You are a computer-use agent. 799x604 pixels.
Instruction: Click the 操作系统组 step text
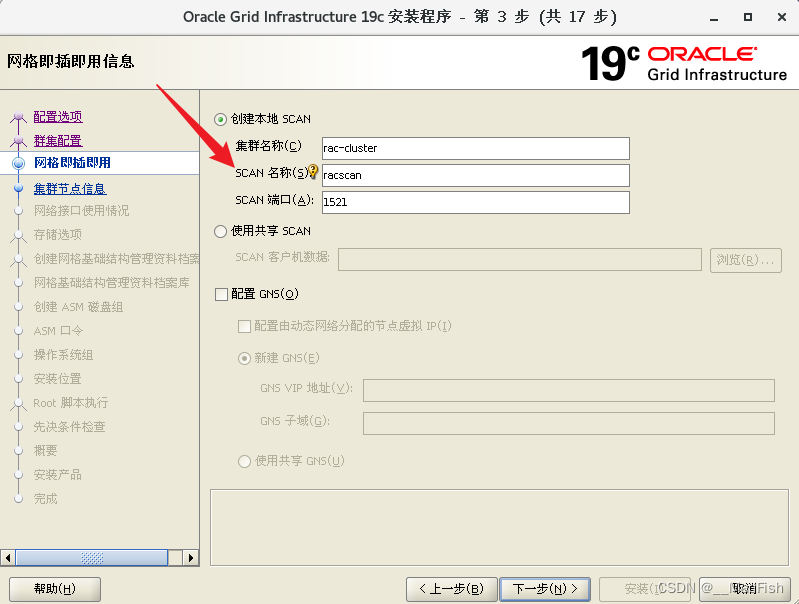64,355
